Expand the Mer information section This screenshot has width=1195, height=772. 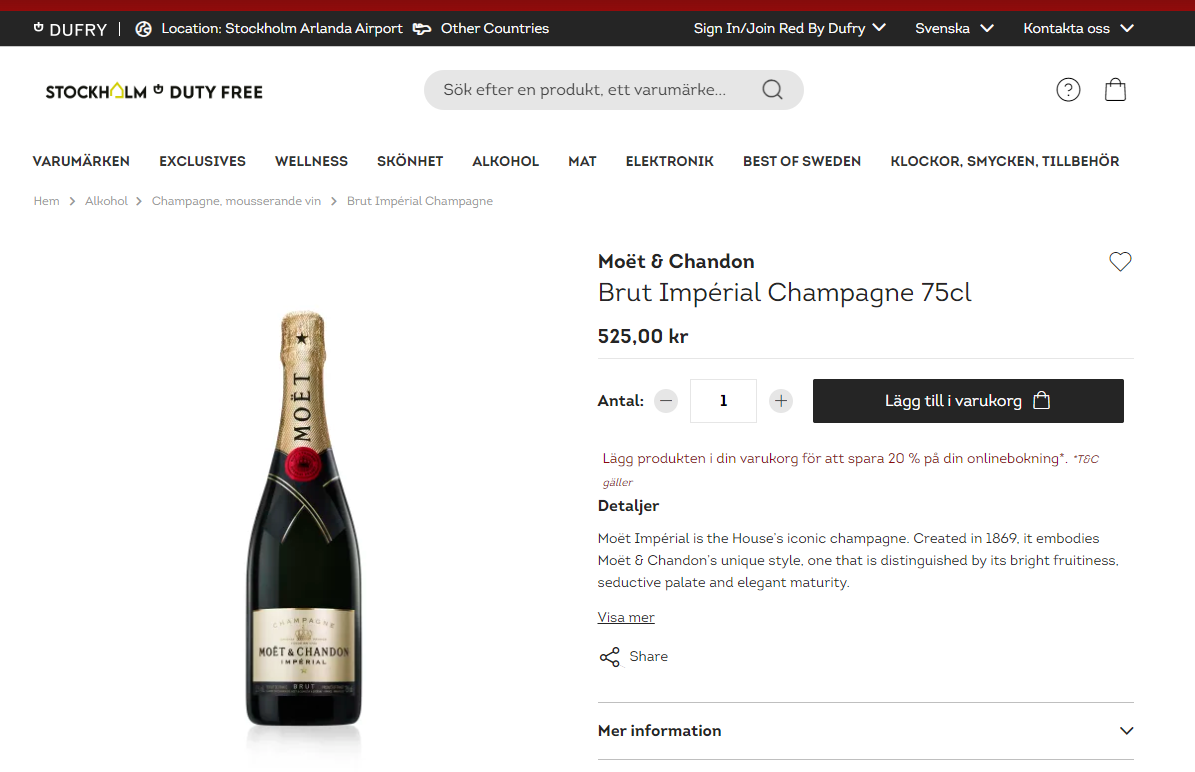point(865,731)
